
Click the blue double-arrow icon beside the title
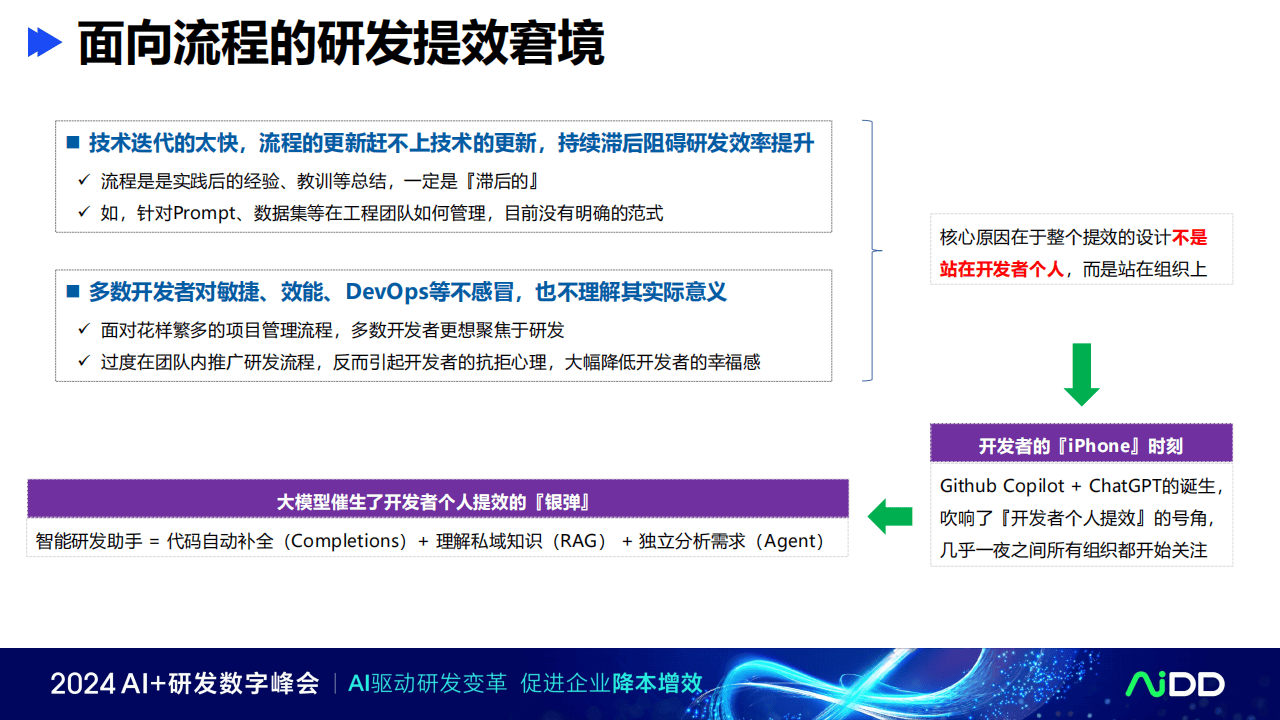point(45,42)
